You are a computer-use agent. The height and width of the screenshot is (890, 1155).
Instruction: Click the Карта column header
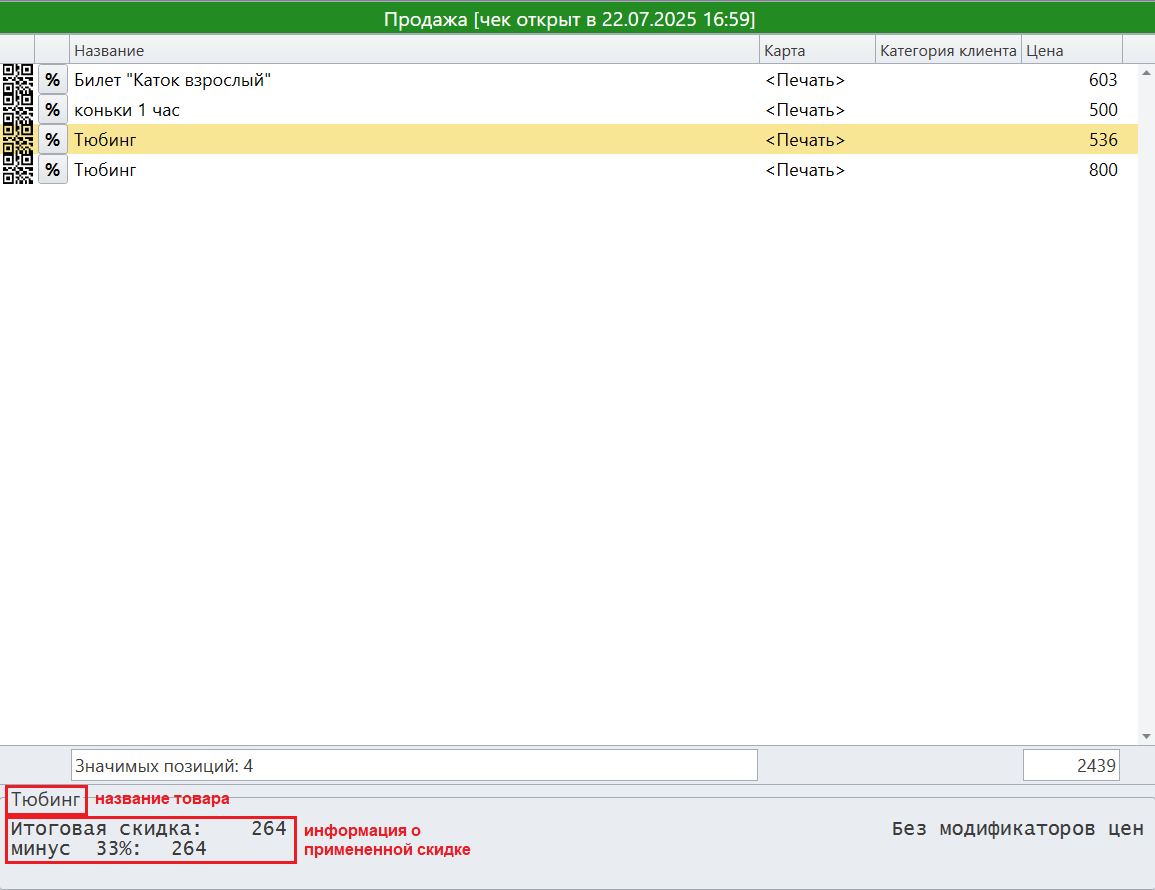pyautogui.click(x=817, y=50)
